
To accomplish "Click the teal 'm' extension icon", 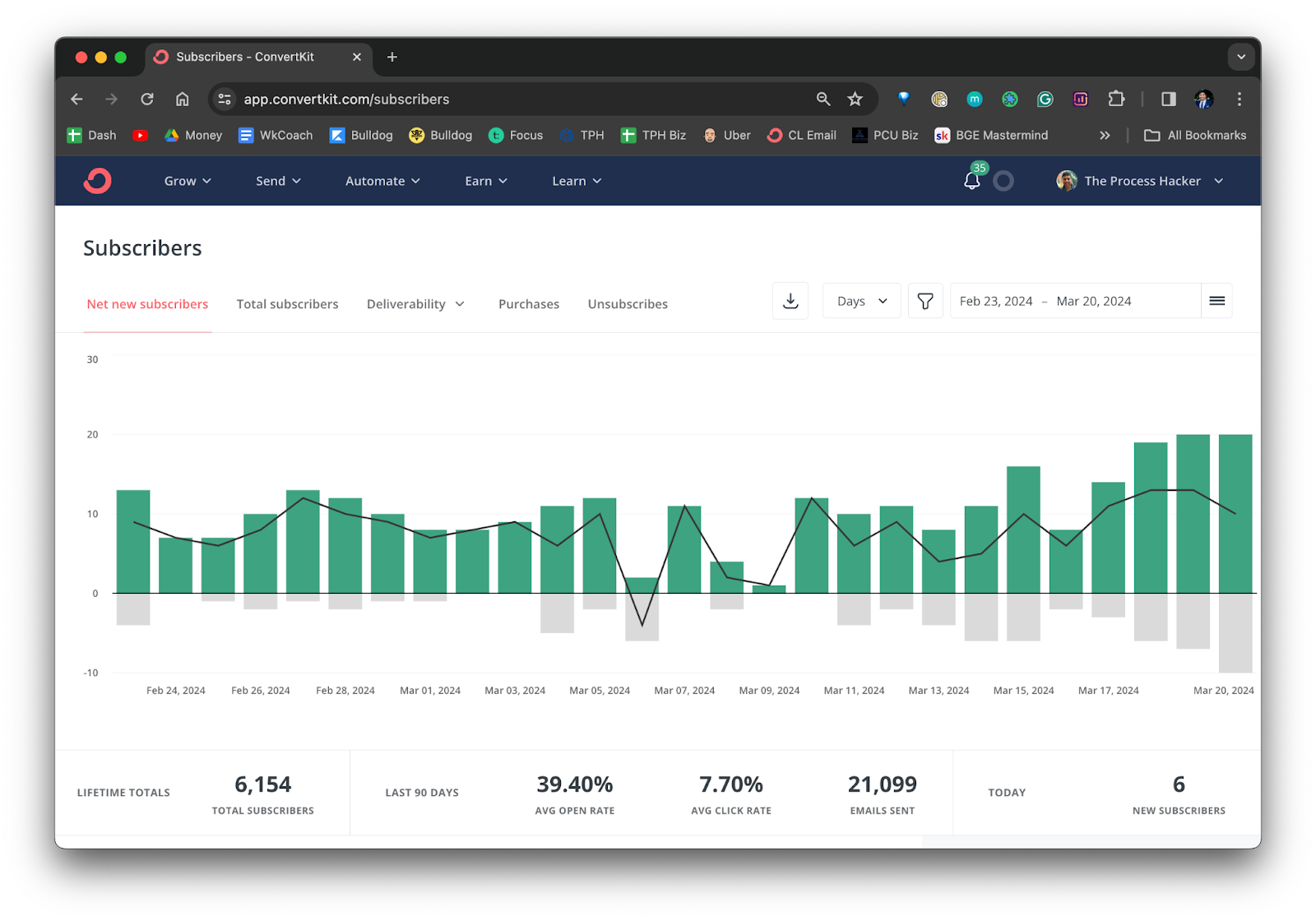I will (975, 100).
